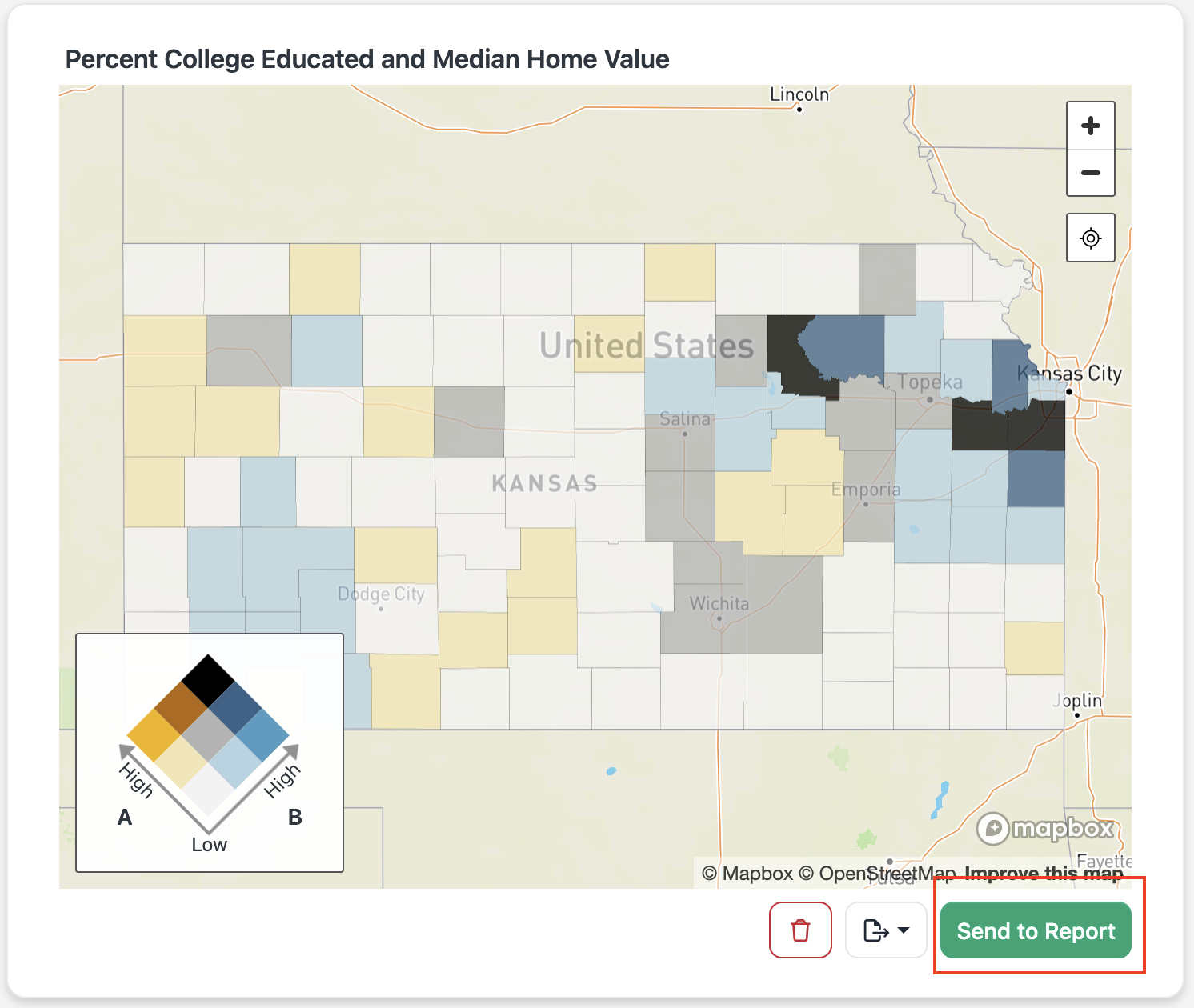Click the Send to Report button
Screen dimensions: 1194x1008
pos(1036,930)
